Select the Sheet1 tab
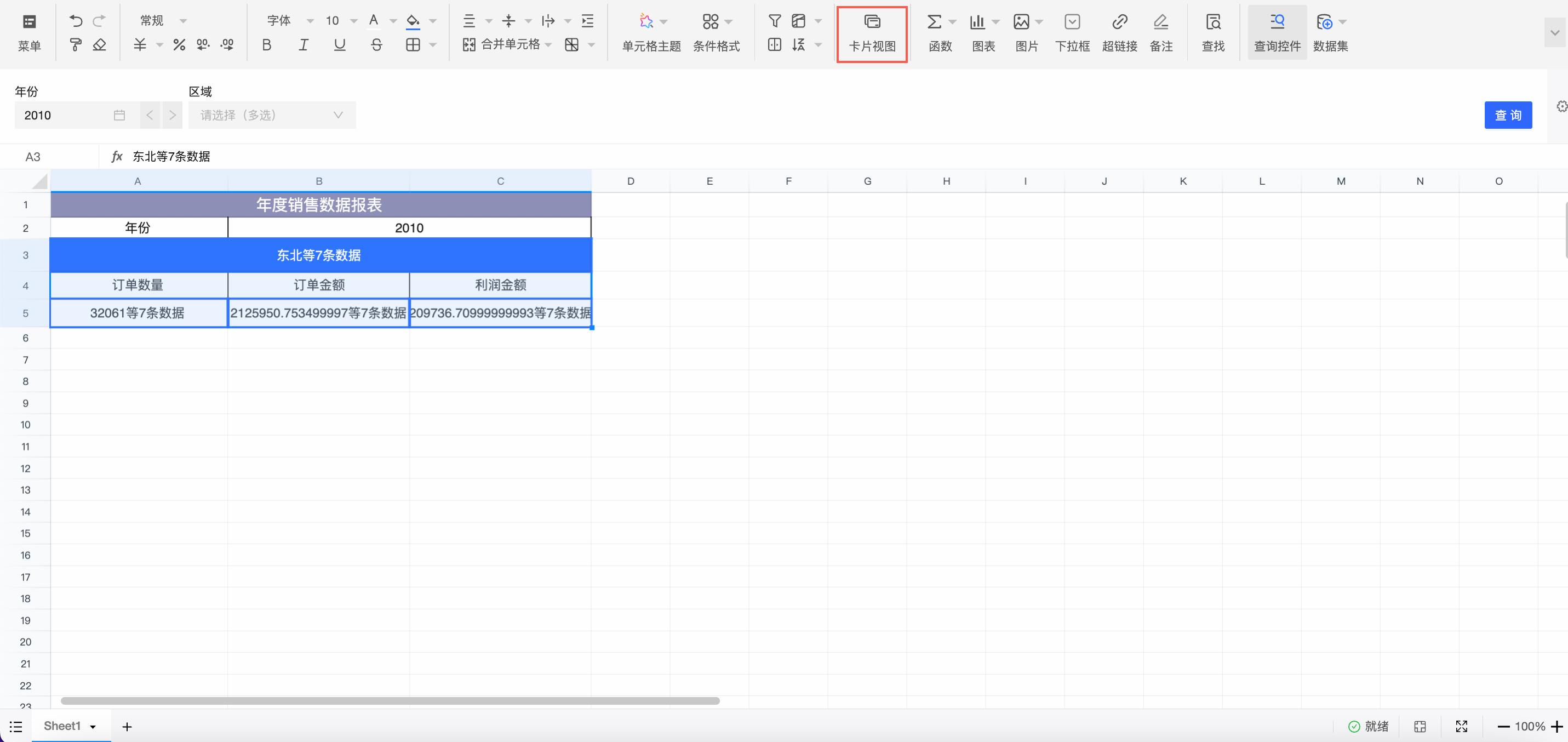Screen dimensions: 1568x742 62,726
